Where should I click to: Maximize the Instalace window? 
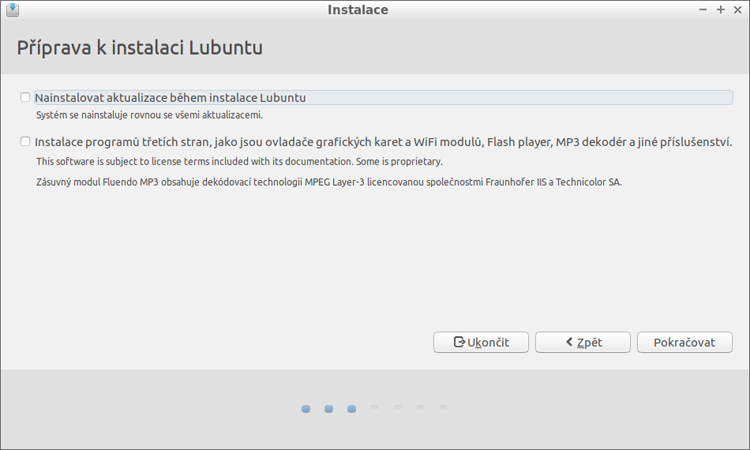pos(720,10)
